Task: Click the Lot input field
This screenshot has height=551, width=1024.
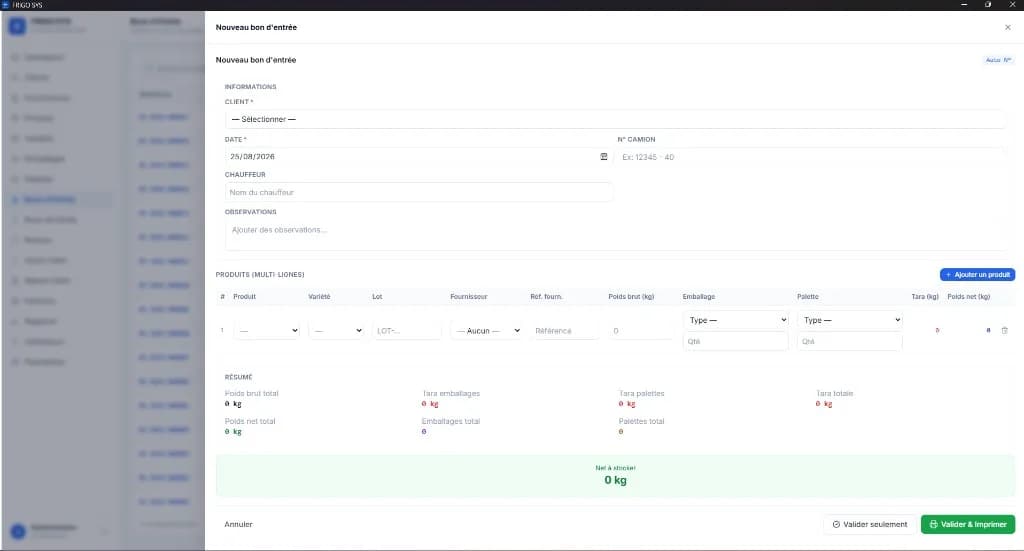Action: (407, 331)
